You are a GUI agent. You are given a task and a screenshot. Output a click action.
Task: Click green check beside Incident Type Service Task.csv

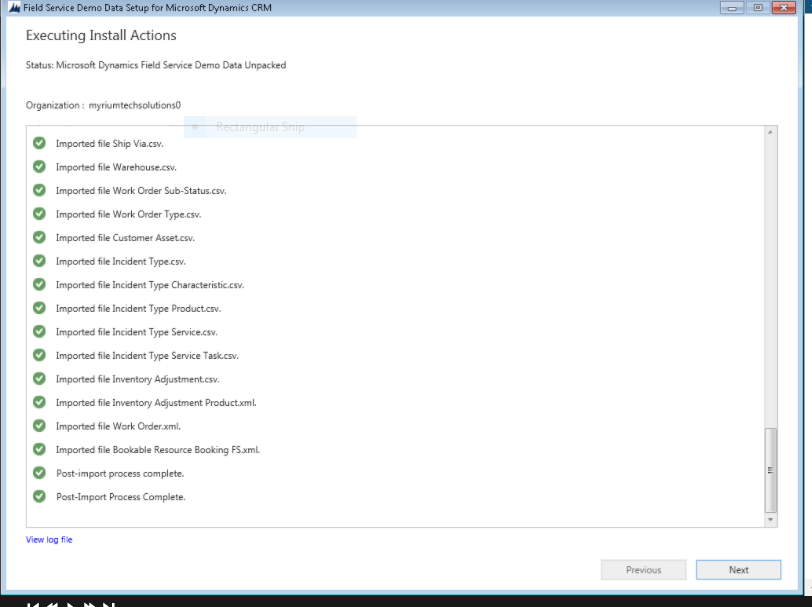point(39,355)
